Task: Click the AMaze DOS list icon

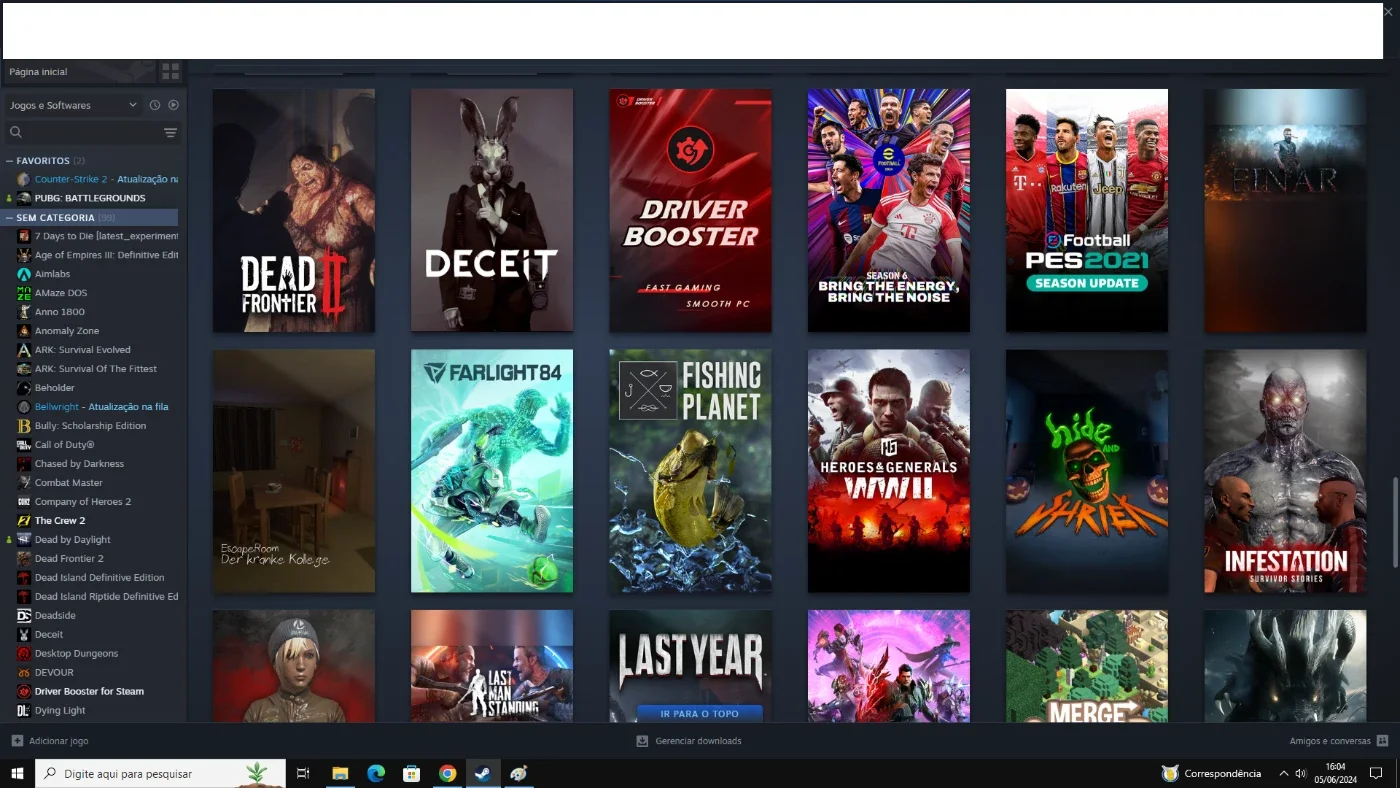Action: click(x=24, y=293)
